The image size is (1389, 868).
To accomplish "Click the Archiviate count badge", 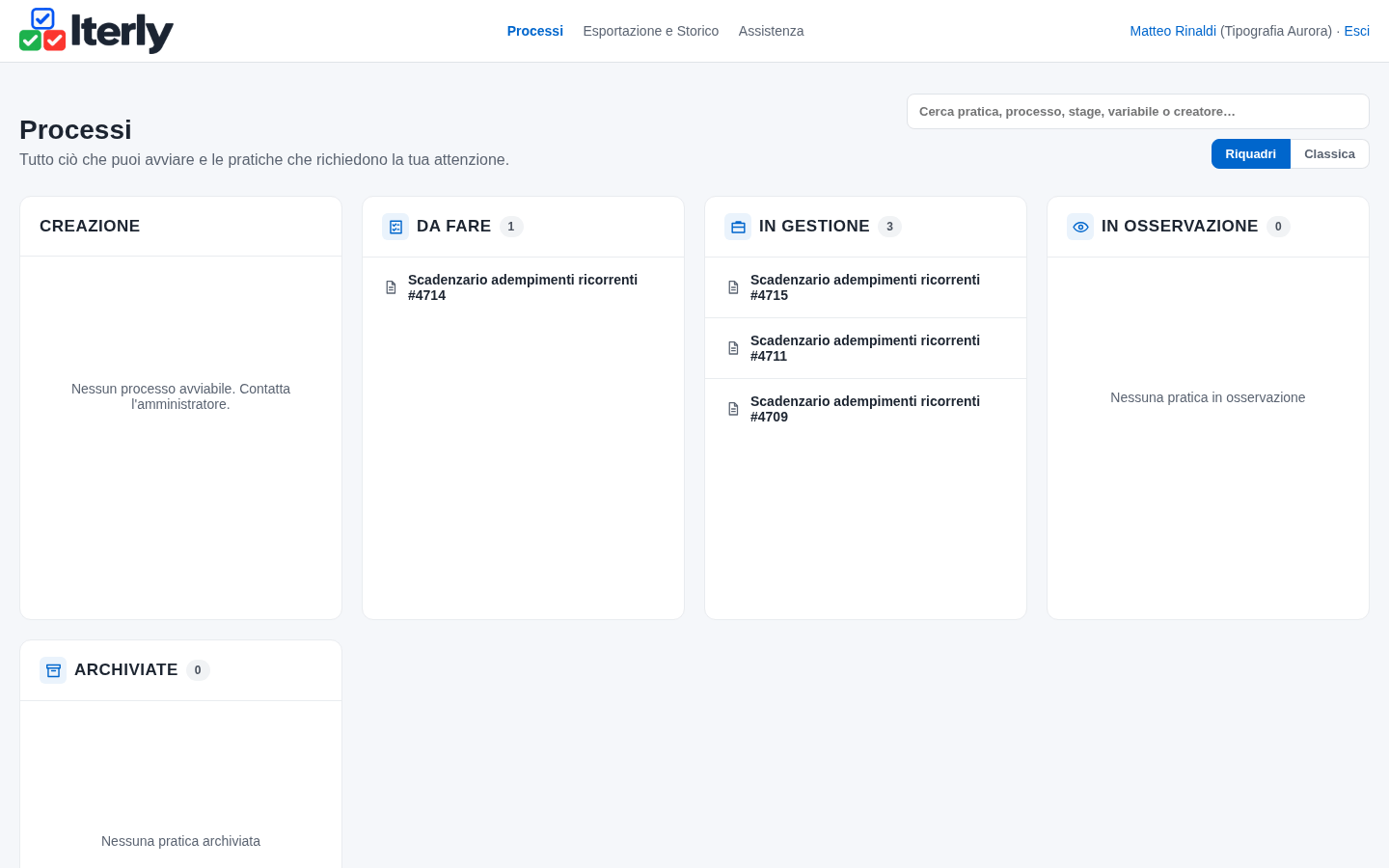I will [x=198, y=670].
